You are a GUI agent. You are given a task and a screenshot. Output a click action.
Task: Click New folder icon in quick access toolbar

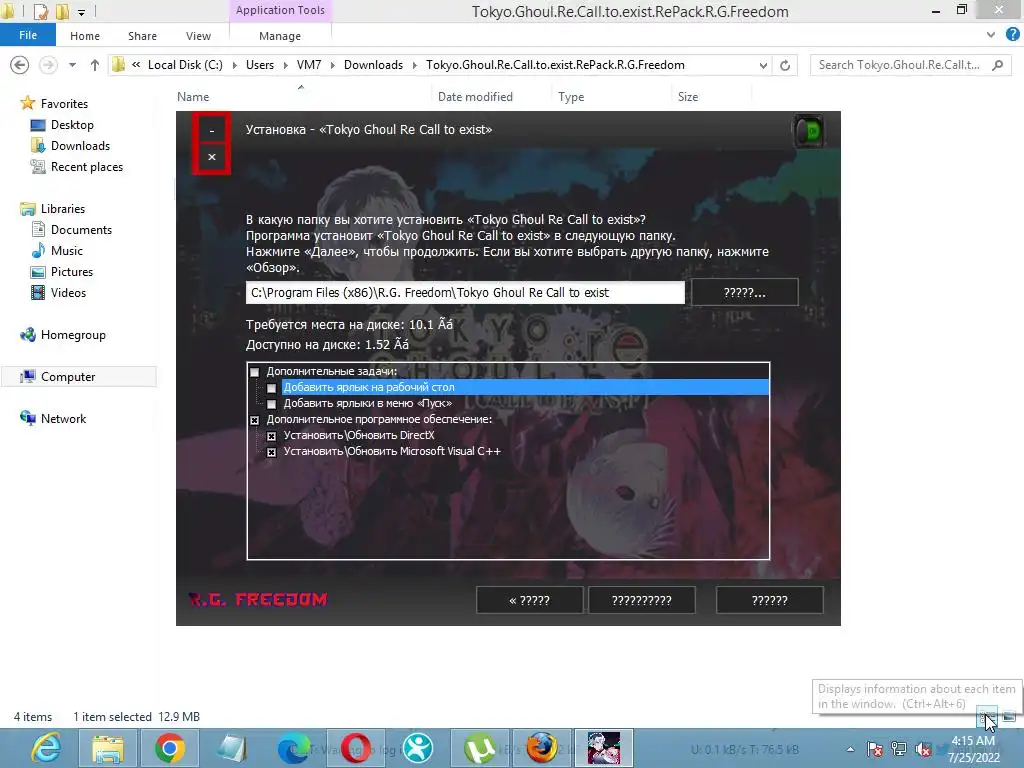[62, 11]
